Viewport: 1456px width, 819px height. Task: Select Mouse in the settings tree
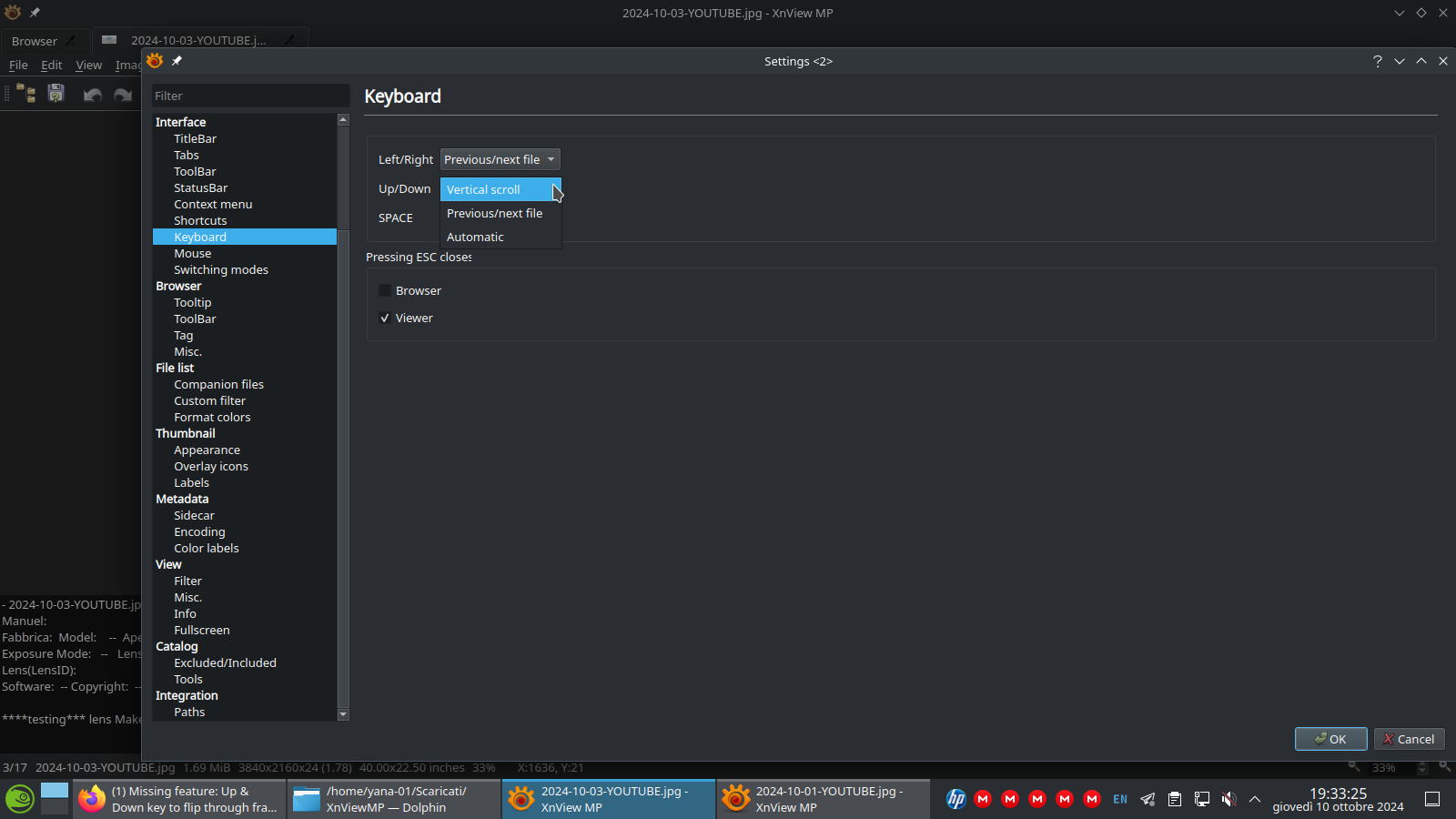tap(193, 254)
